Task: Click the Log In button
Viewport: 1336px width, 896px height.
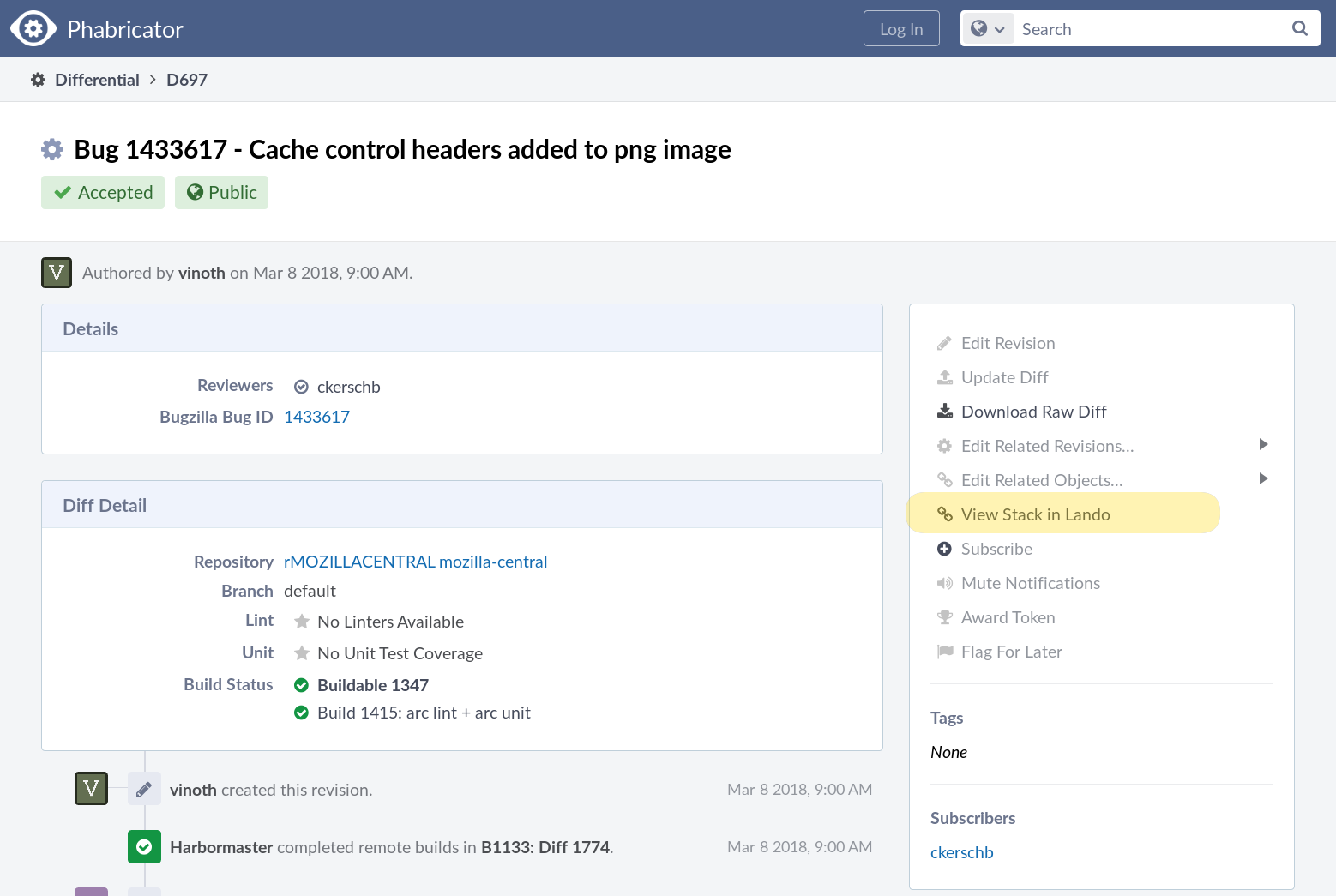Action: click(901, 29)
